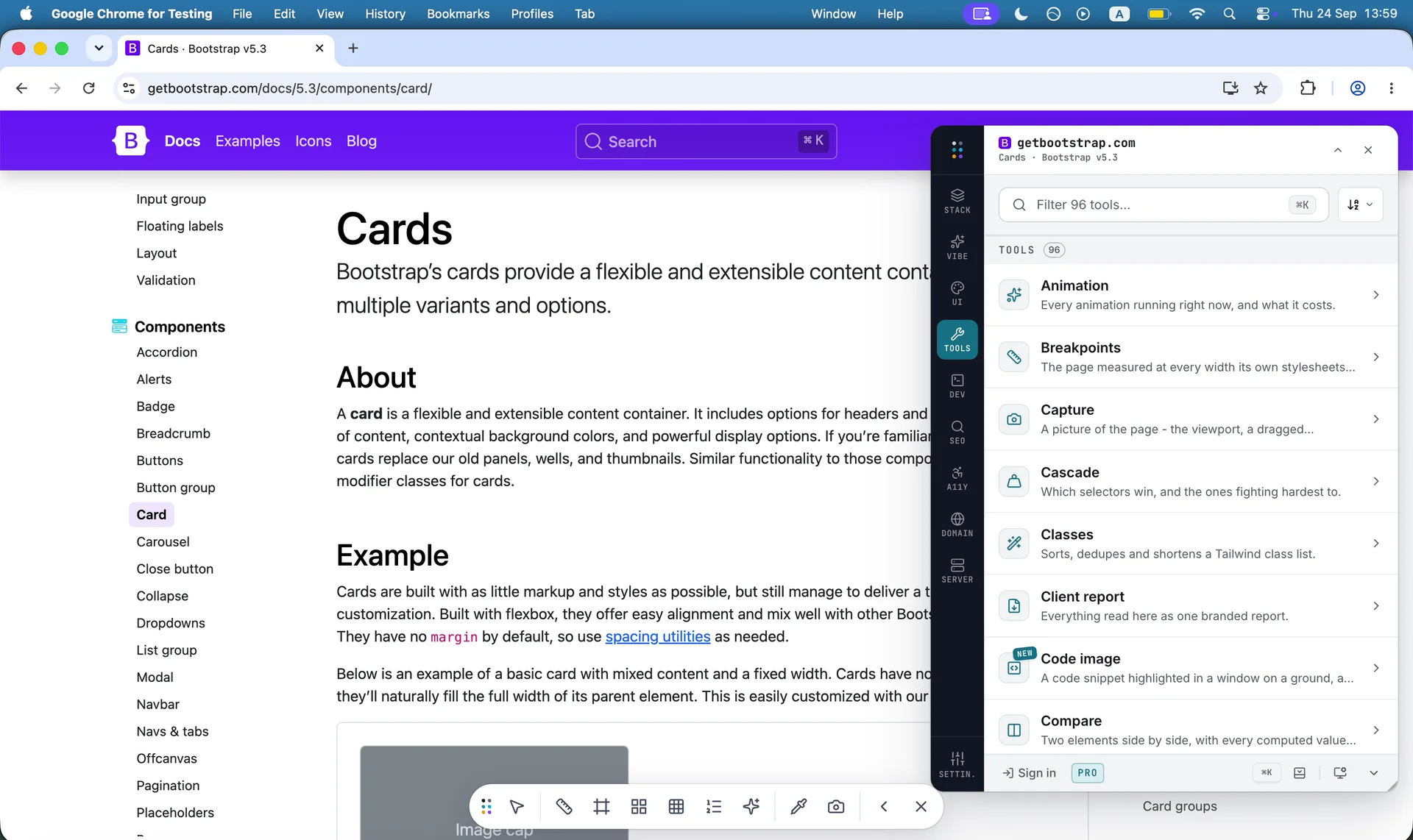Screen dimensions: 1413x840
Task: Expand the Capture tool row
Action: pos(1191,419)
